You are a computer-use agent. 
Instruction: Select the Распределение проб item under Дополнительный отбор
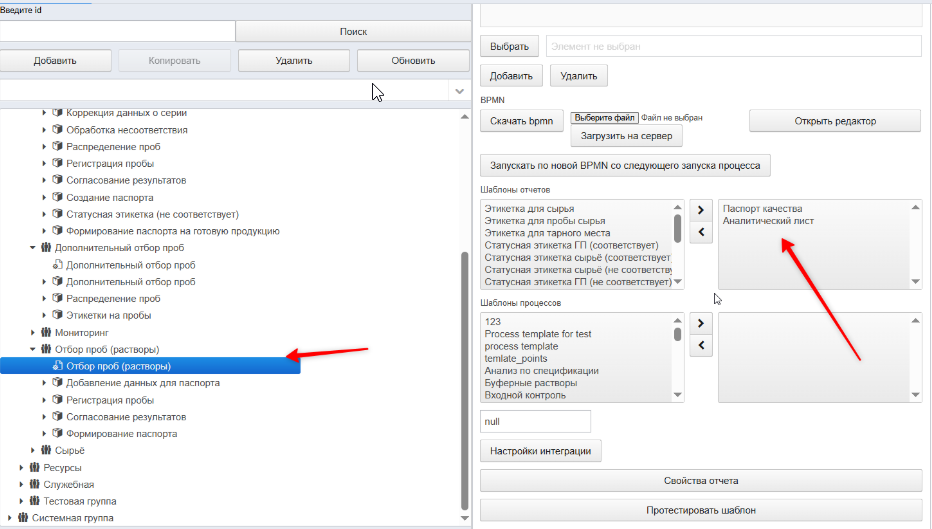tap(113, 298)
